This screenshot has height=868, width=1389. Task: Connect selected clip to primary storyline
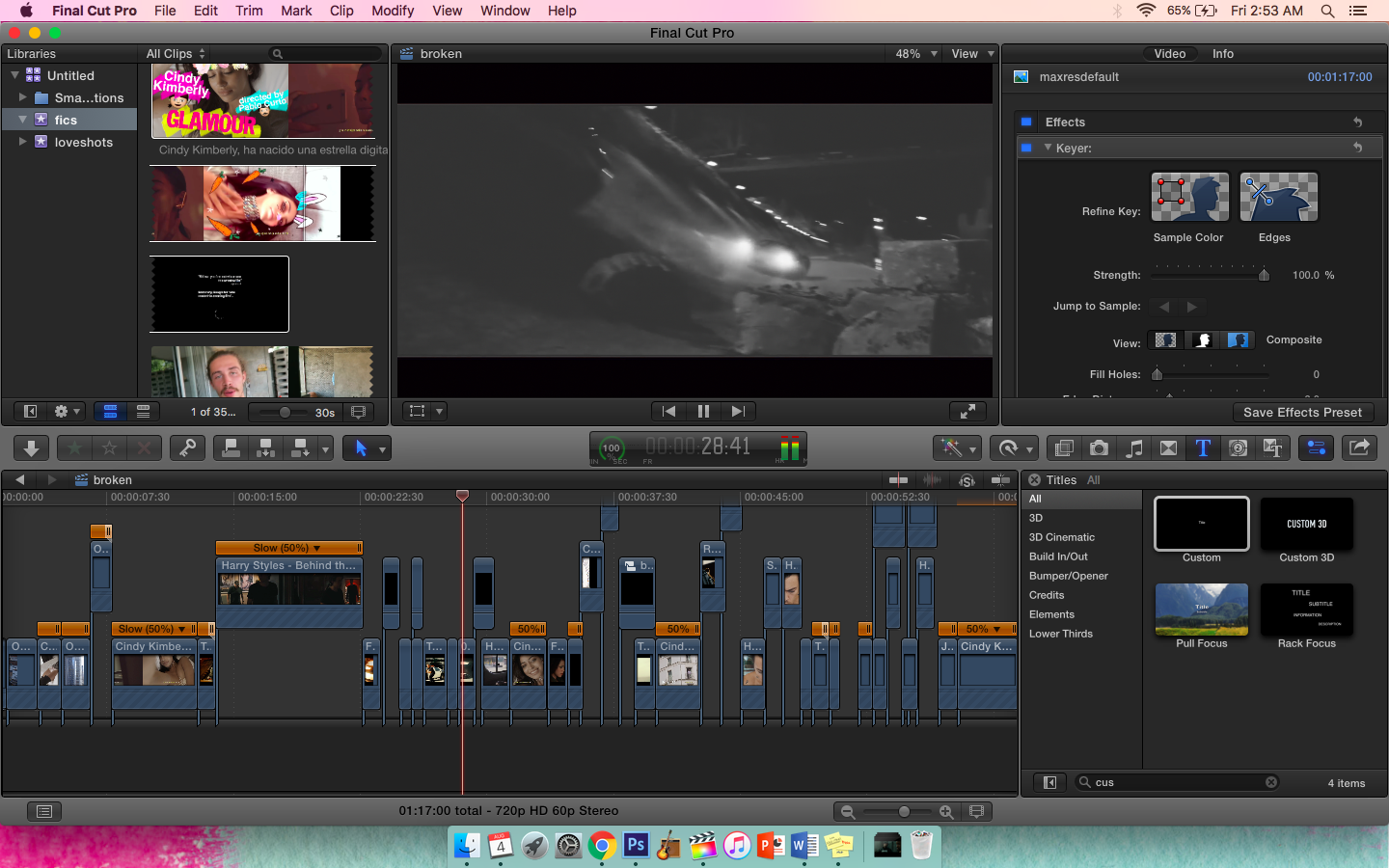231,448
